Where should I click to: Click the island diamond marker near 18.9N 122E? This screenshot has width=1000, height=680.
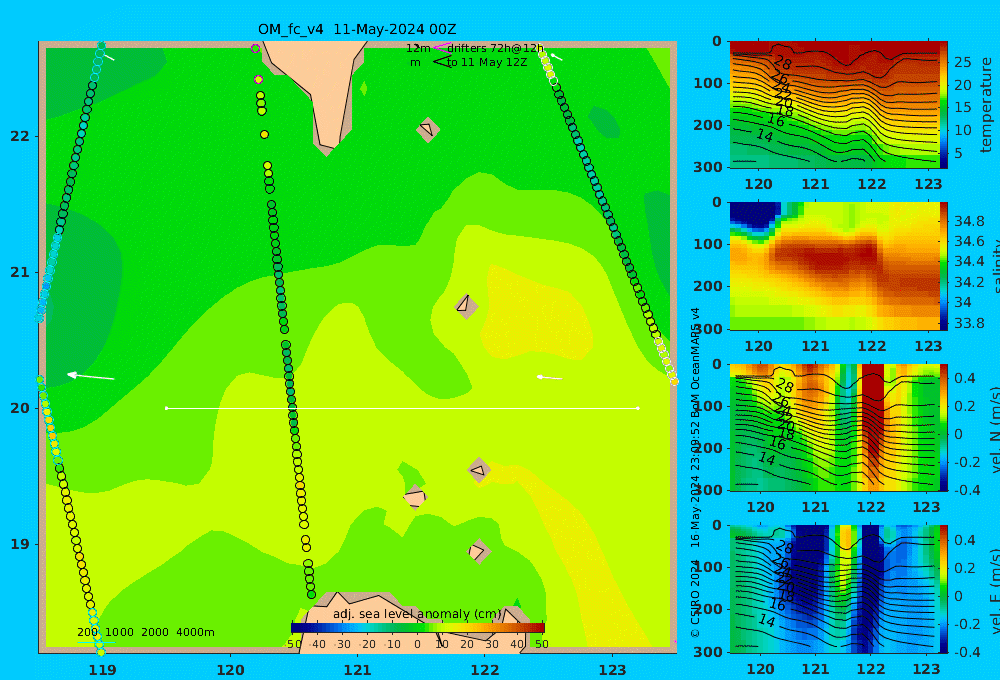coord(479,551)
